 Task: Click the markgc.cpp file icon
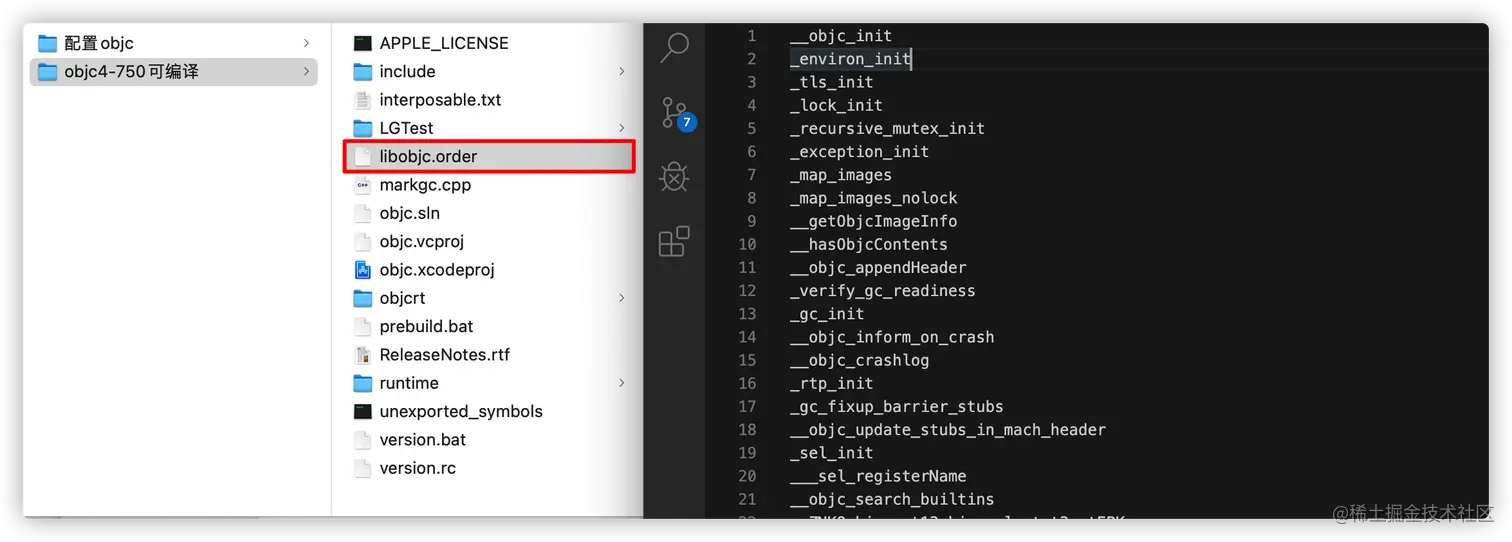[x=363, y=185]
